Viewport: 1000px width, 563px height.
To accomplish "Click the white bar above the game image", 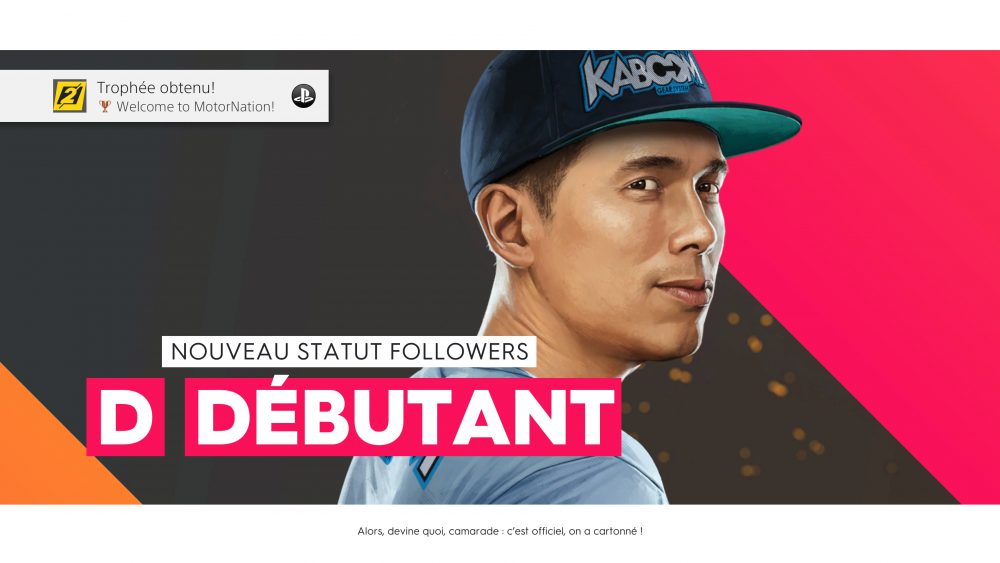I will click(x=500, y=25).
